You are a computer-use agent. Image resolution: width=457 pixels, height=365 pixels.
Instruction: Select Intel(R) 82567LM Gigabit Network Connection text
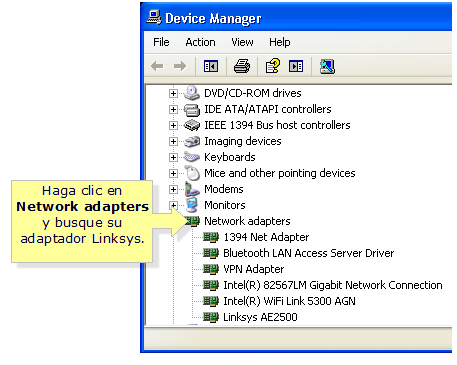tap(333, 285)
